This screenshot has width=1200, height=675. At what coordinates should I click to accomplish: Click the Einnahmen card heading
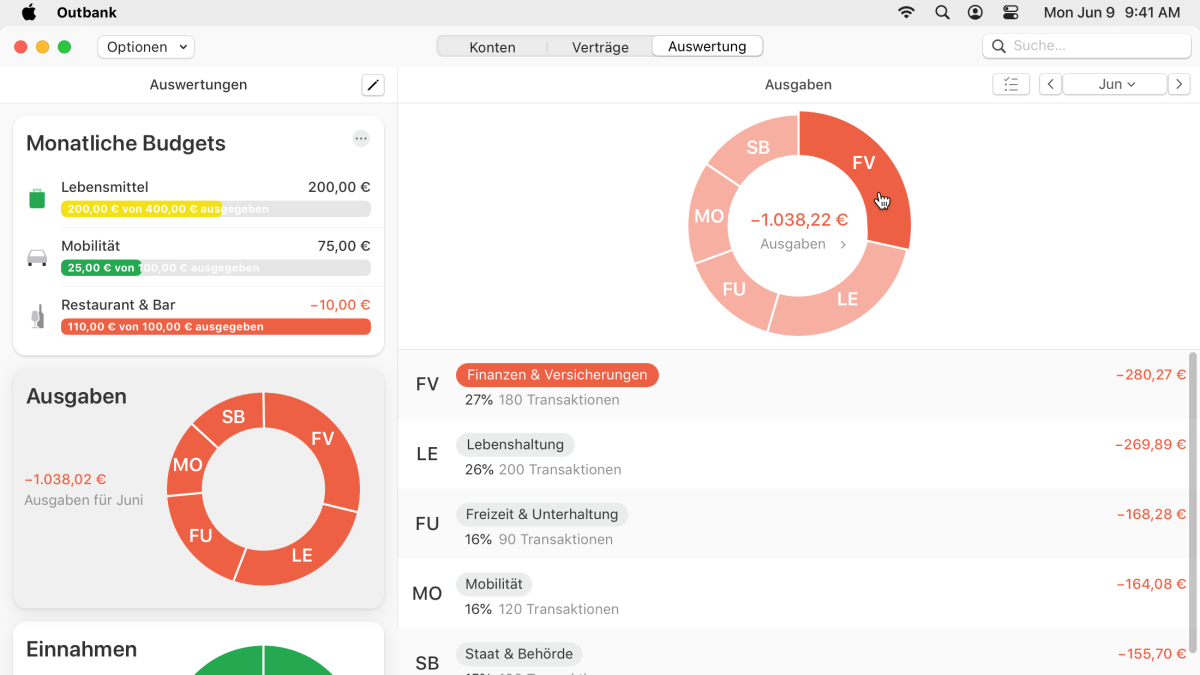pyautogui.click(x=82, y=649)
